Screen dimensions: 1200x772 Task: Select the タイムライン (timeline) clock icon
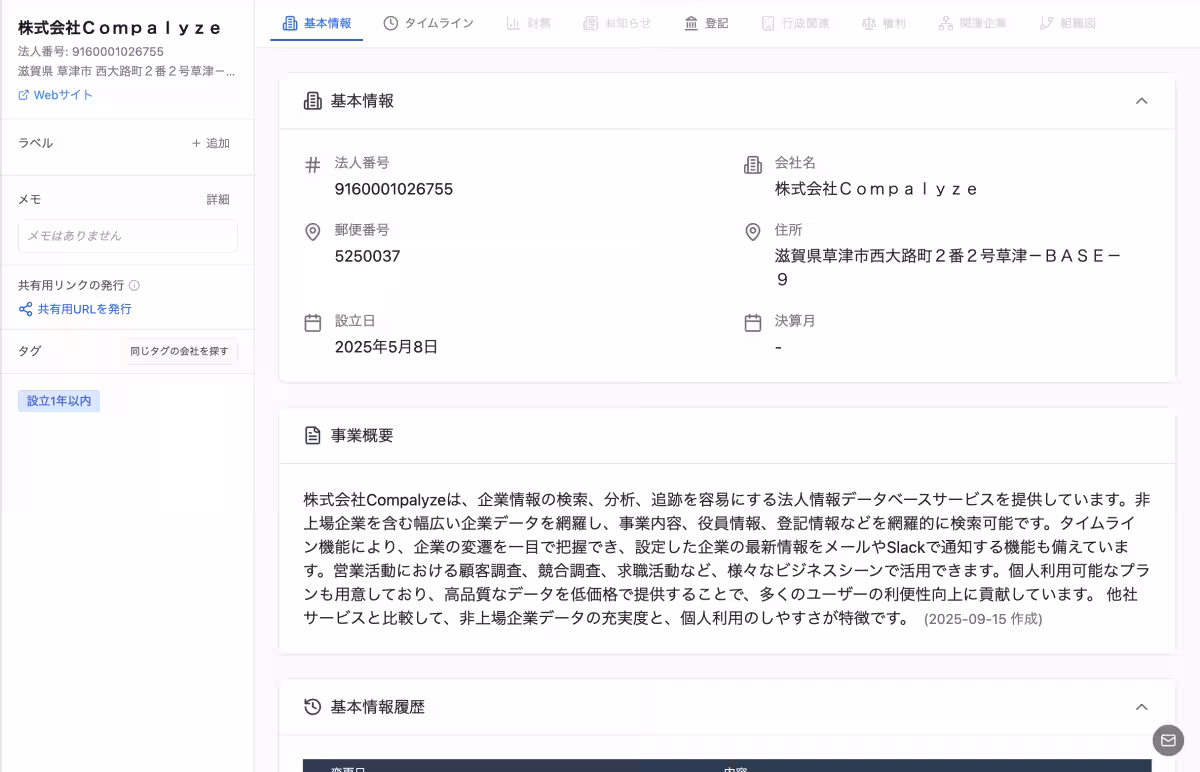click(393, 24)
